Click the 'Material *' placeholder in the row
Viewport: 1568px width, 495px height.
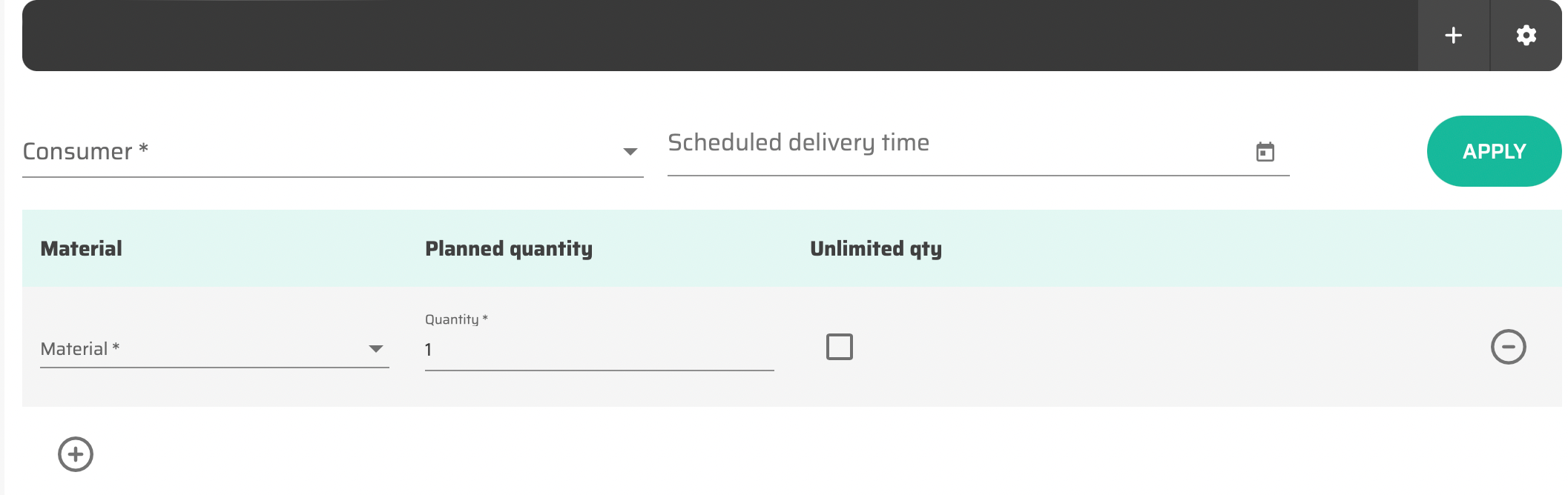tap(80, 349)
